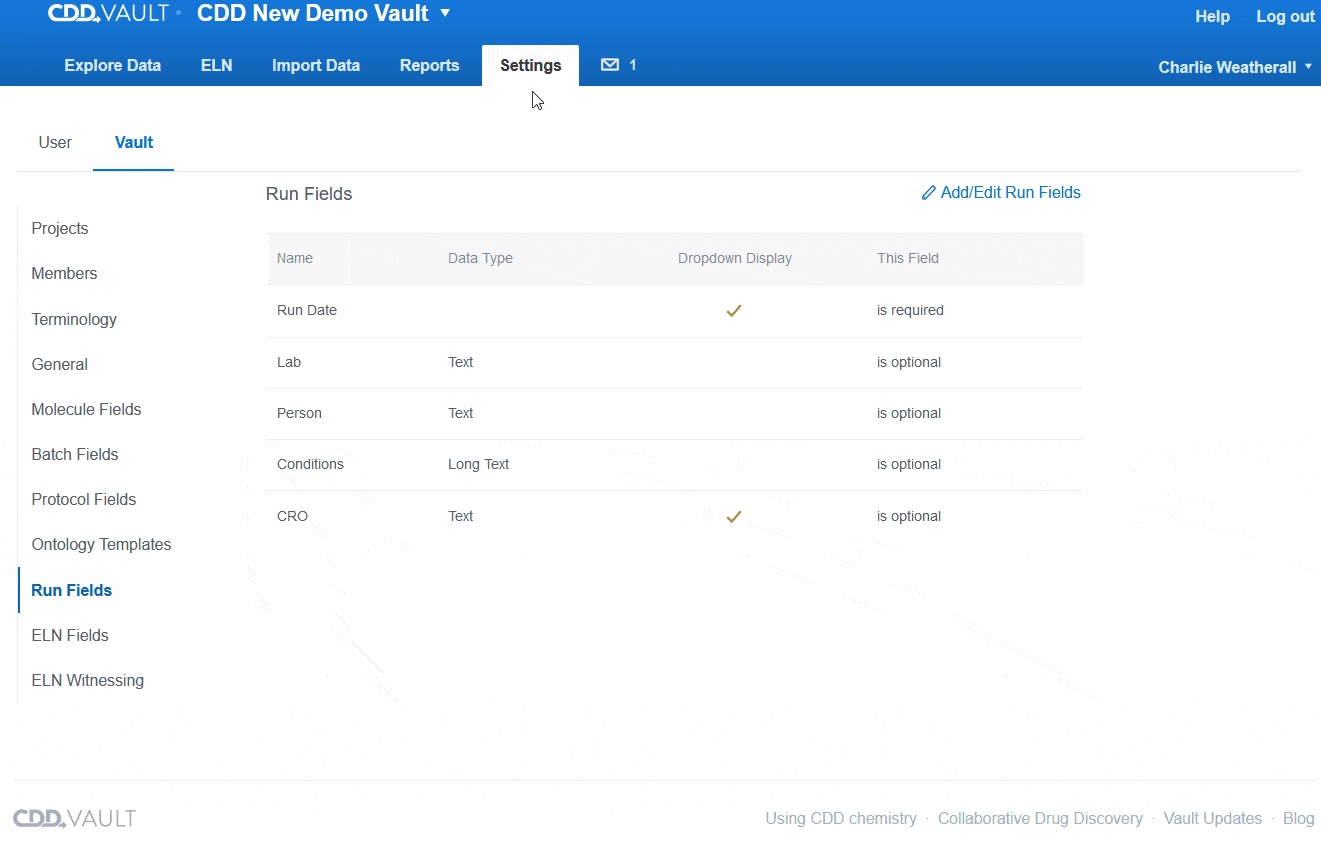Open ELN Fields settings
This screenshot has height=850, width=1321.
[x=70, y=635]
